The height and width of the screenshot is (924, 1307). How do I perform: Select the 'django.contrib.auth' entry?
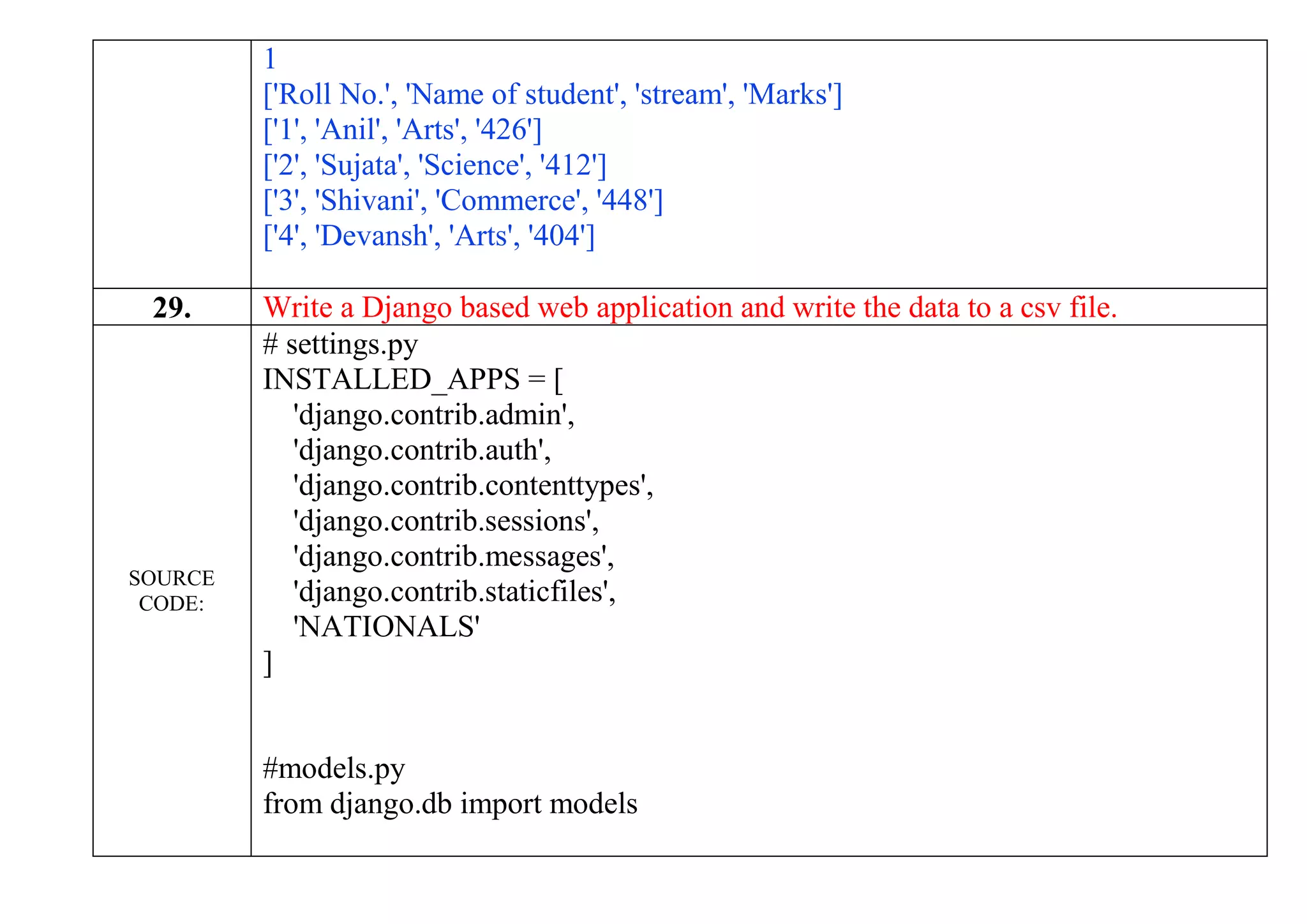coord(421,451)
